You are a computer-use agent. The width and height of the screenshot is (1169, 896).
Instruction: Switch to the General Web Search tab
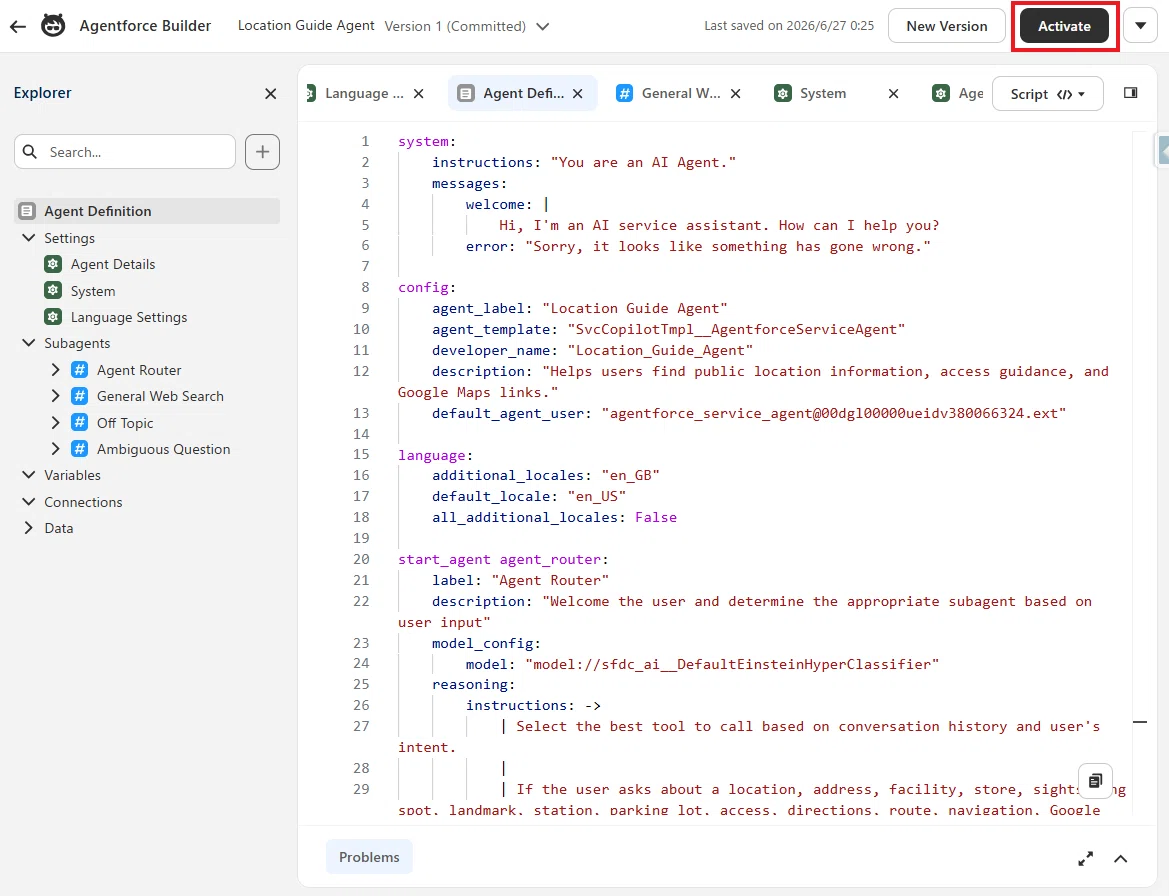681,93
